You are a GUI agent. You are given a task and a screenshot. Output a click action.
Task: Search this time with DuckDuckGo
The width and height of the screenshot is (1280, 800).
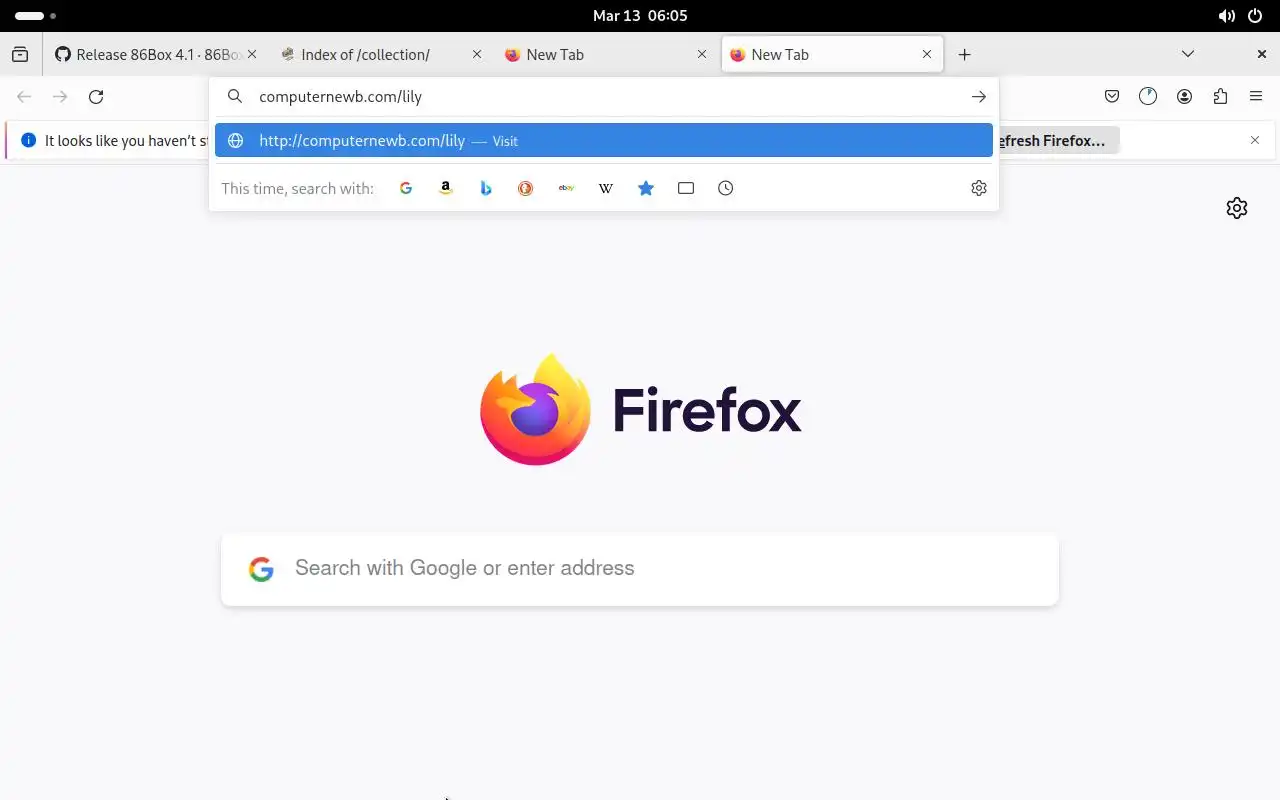526,188
